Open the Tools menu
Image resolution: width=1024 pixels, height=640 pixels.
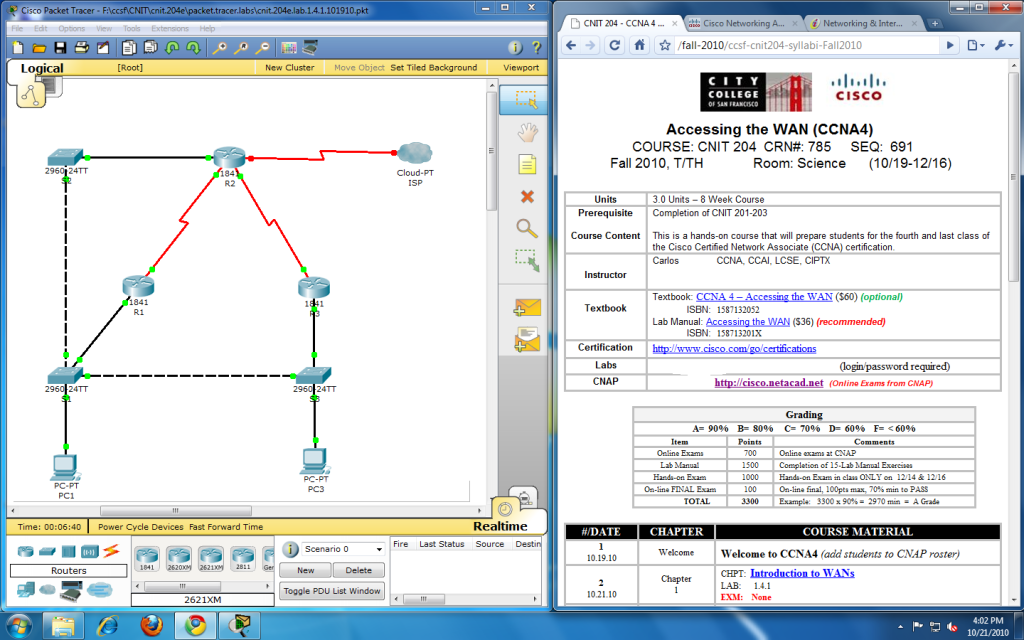coord(131,29)
